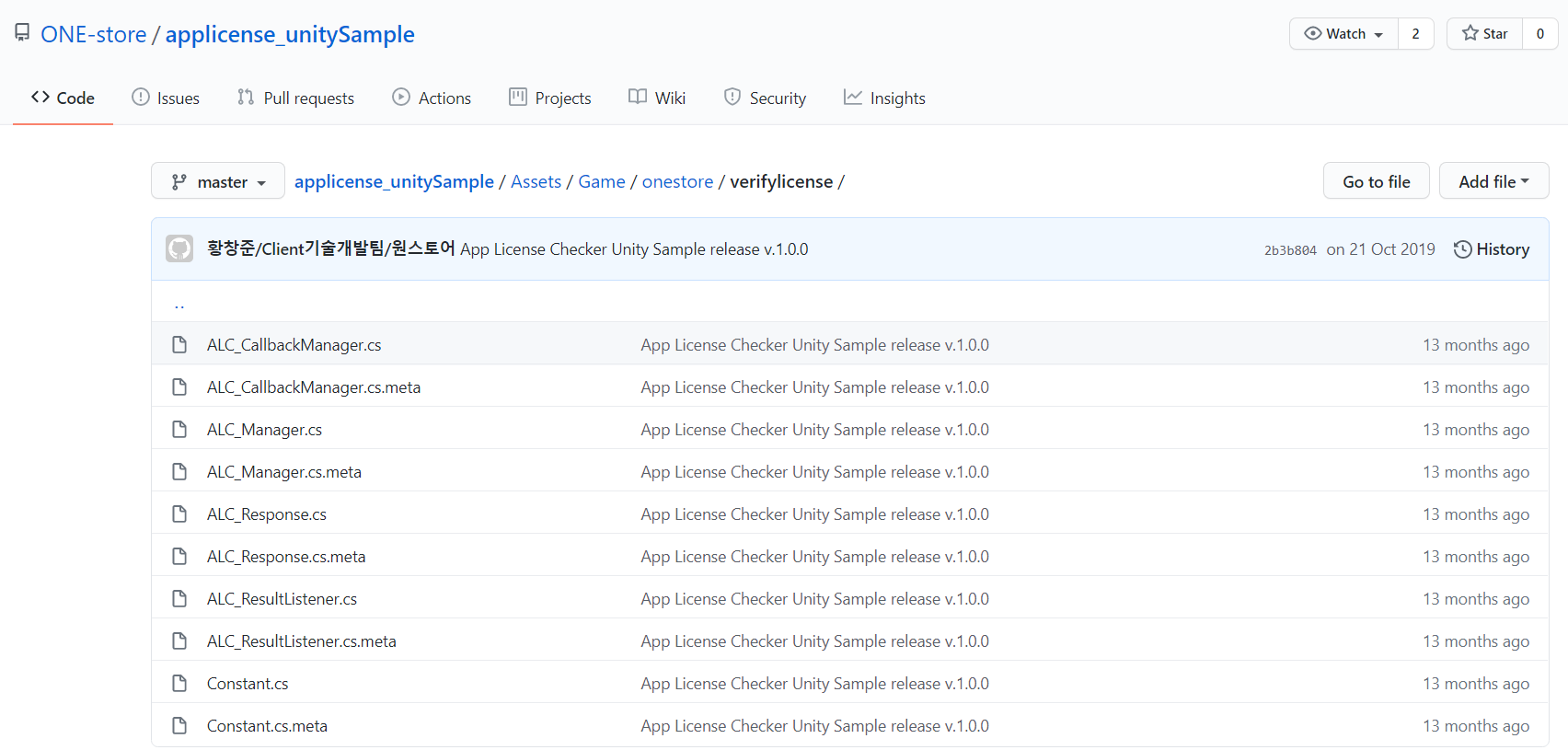The image size is (1568, 750).
Task: View commit History
Action: [1492, 249]
